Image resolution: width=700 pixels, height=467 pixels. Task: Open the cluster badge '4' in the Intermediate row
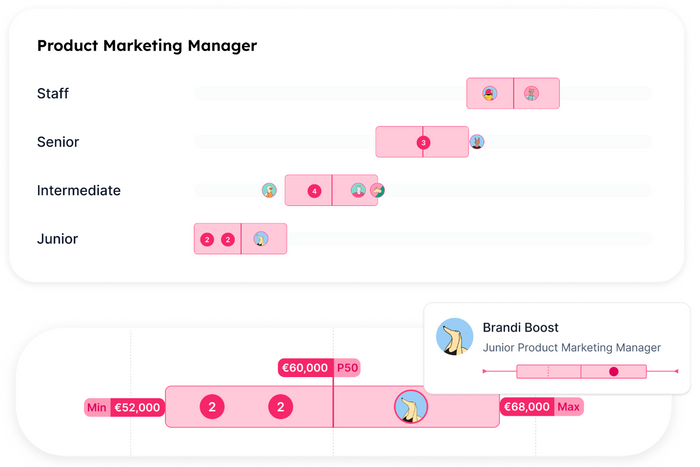pyautogui.click(x=314, y=191)
